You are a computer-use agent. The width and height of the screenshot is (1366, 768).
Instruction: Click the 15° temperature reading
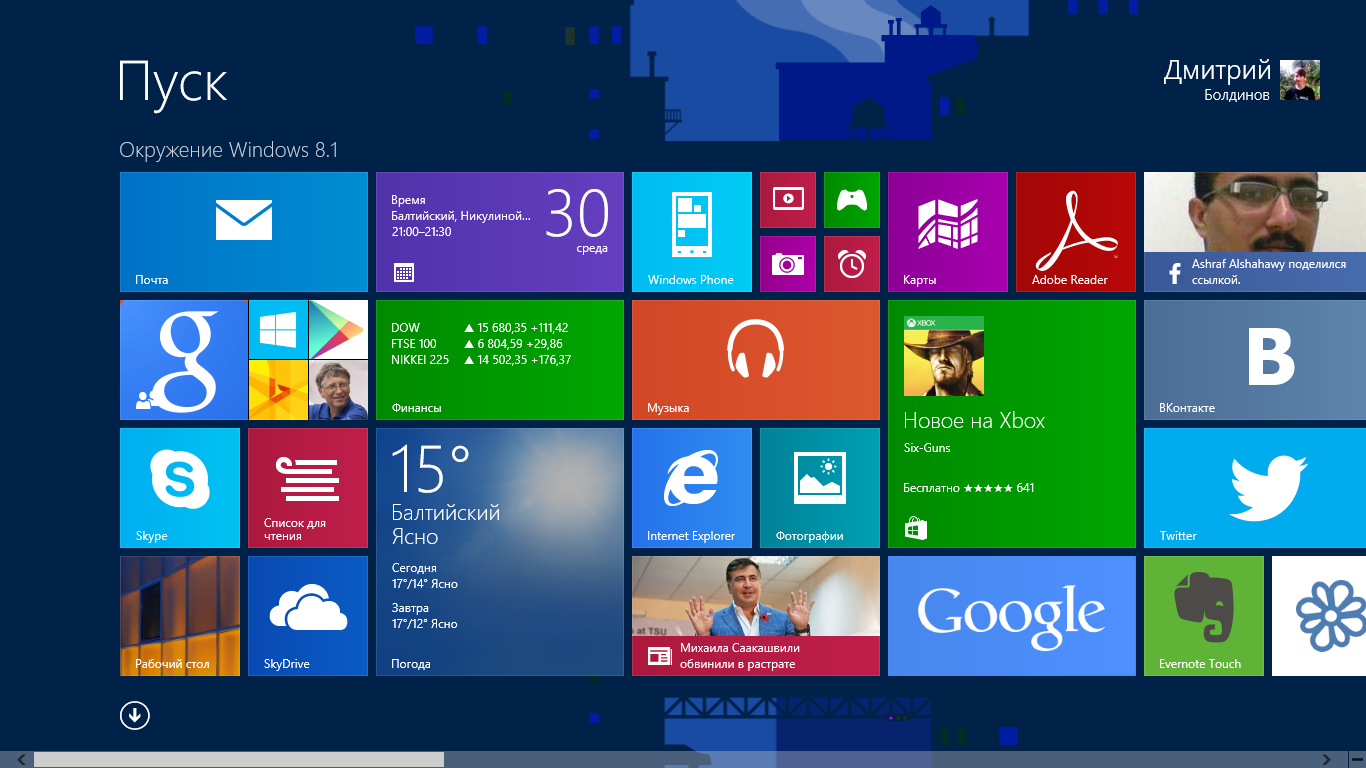tap(431, 469)
